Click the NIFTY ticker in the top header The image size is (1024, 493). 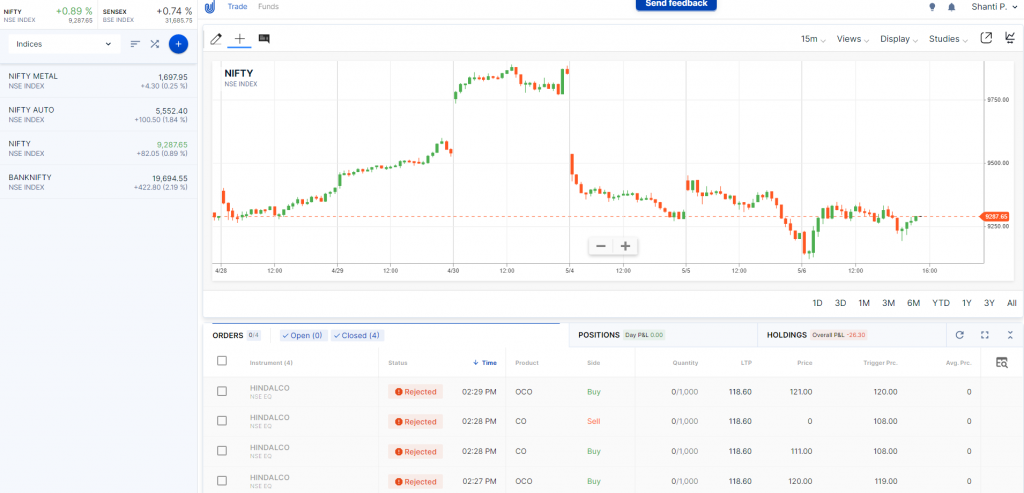[48, 15]
